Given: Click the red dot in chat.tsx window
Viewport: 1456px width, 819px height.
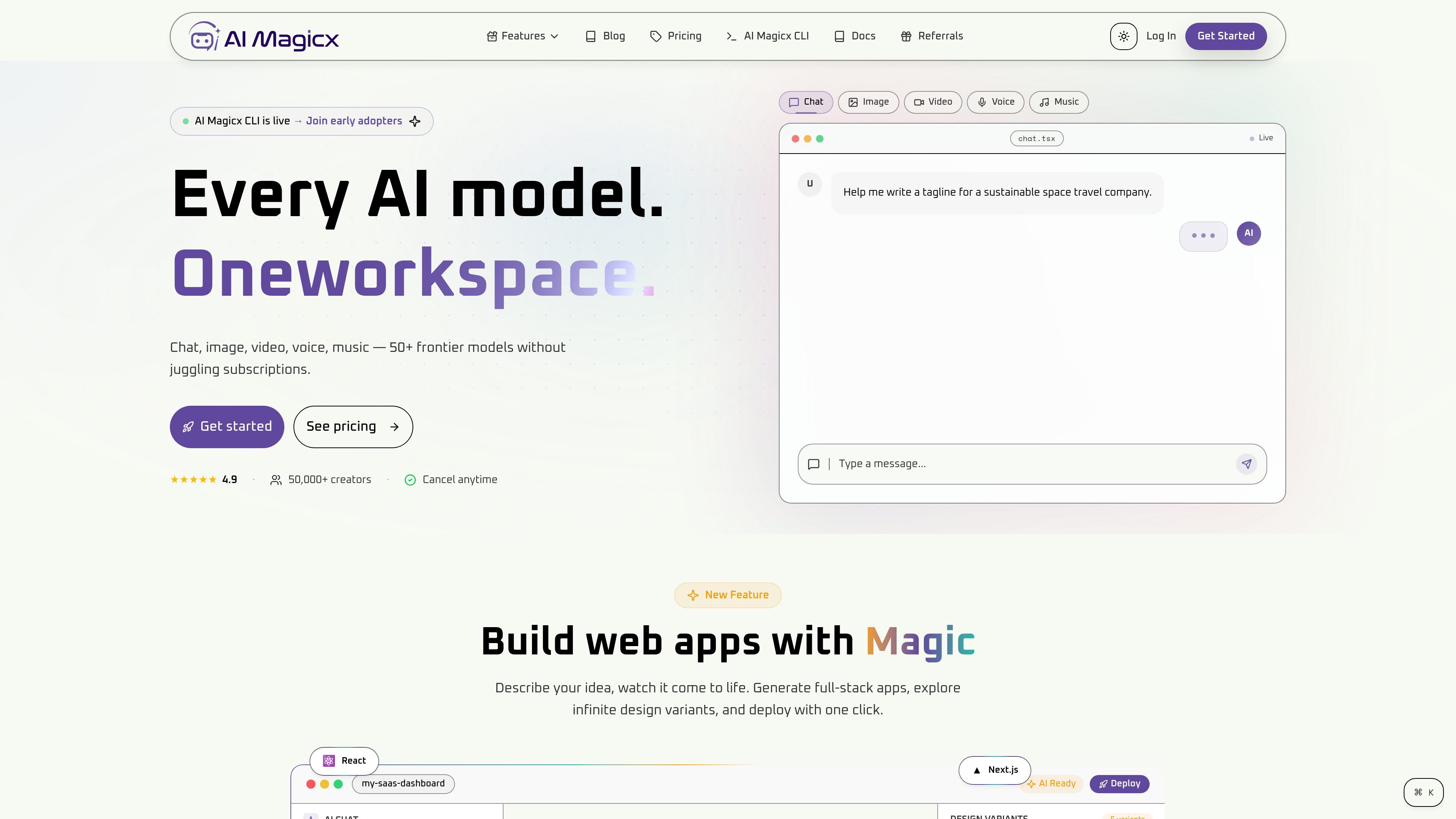Looking at the screenshot, I should coord(795,139).
